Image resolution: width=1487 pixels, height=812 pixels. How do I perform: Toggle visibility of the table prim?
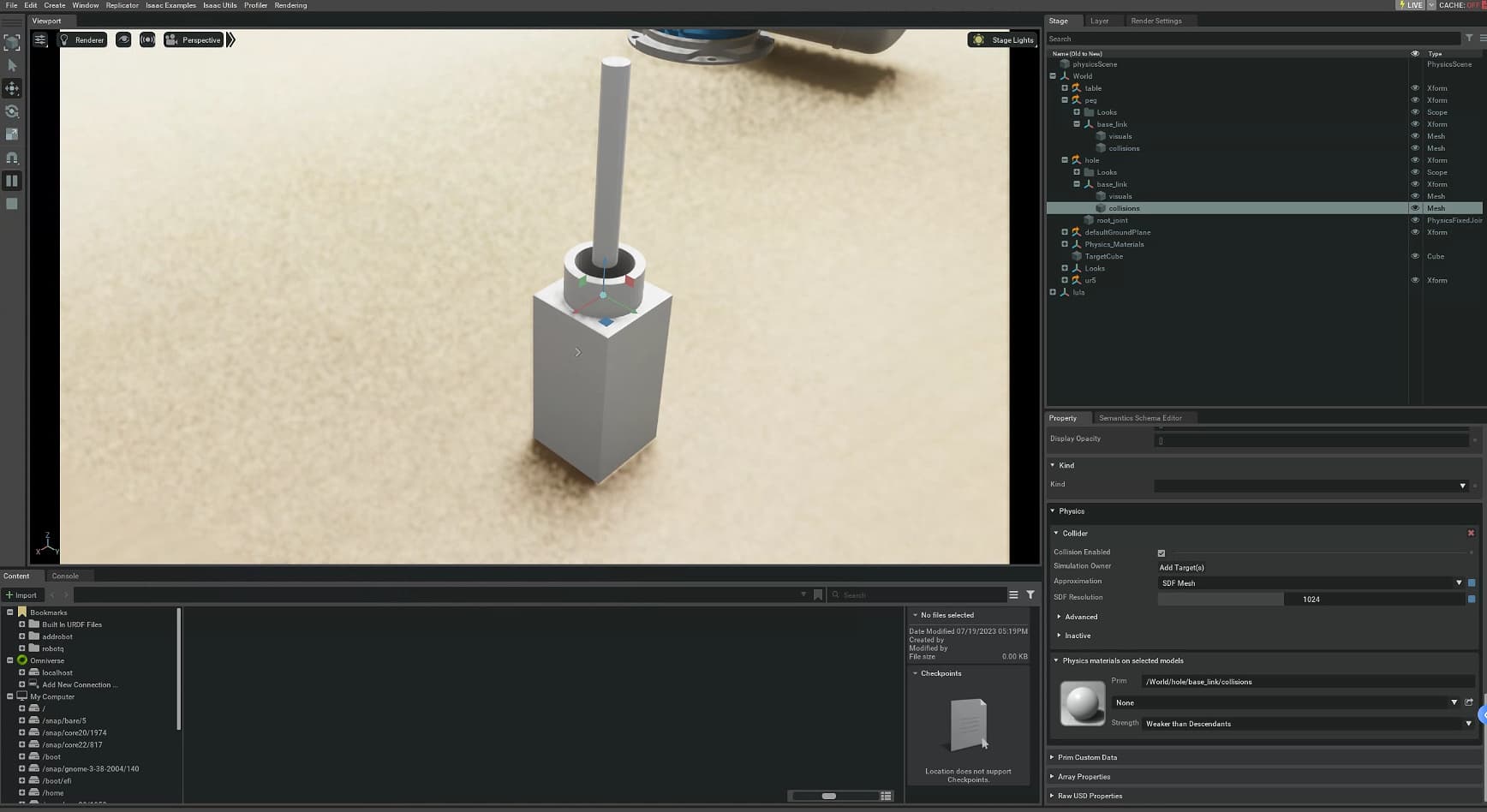coord(1415,88)
